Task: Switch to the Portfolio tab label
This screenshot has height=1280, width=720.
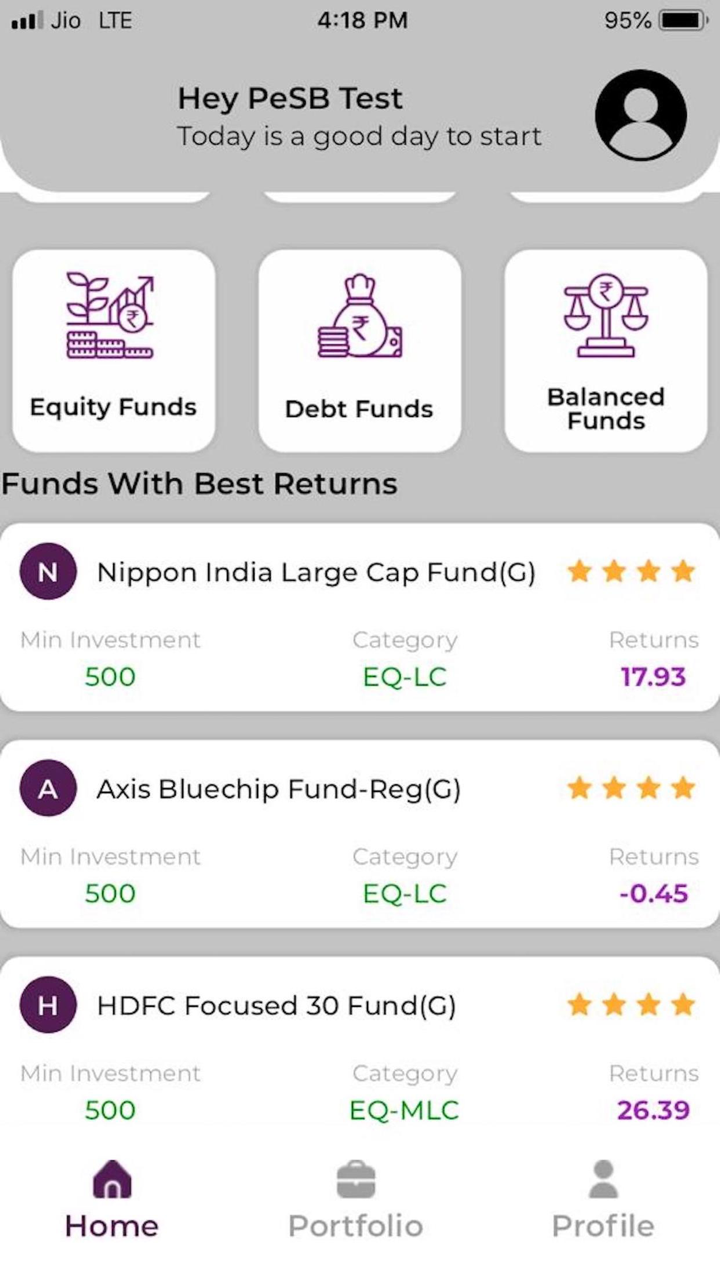Action: [356, 1226]
